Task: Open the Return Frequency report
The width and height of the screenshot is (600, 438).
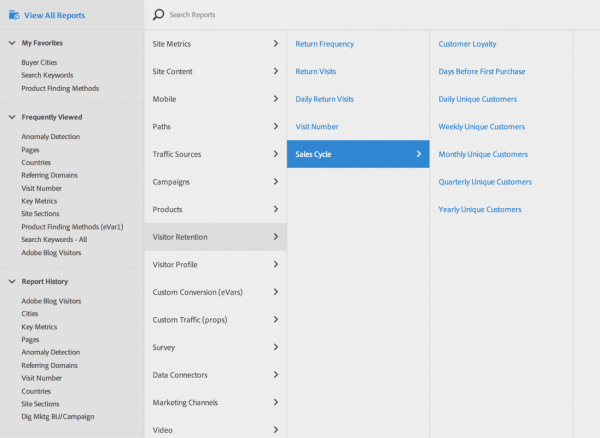Action: 324,44
